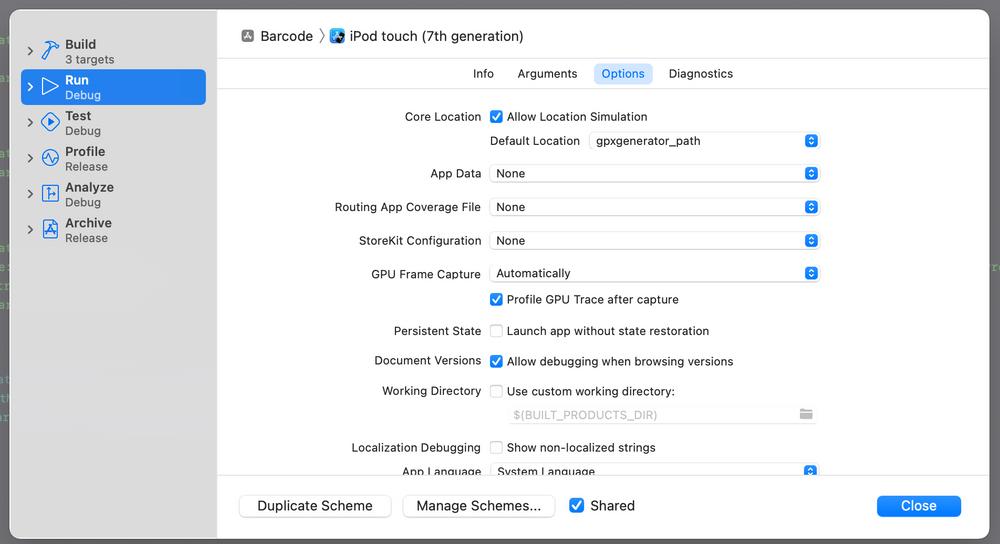
Task: Open StoreKit Configuration dropdown
Action: (654, 240)
